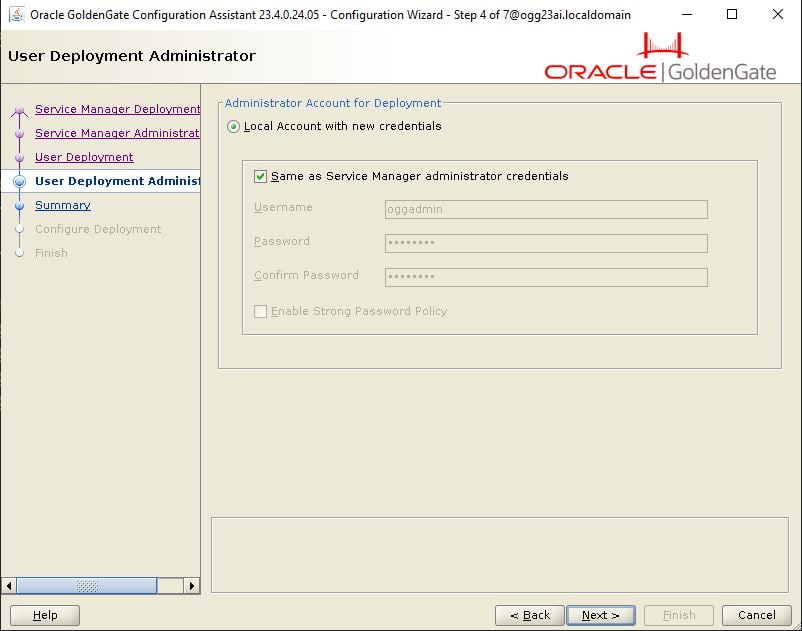The width and height of the screenshot is (802, 631).
Task: Click the Service Manager Deployment step bullet
Action: point(19,110)
